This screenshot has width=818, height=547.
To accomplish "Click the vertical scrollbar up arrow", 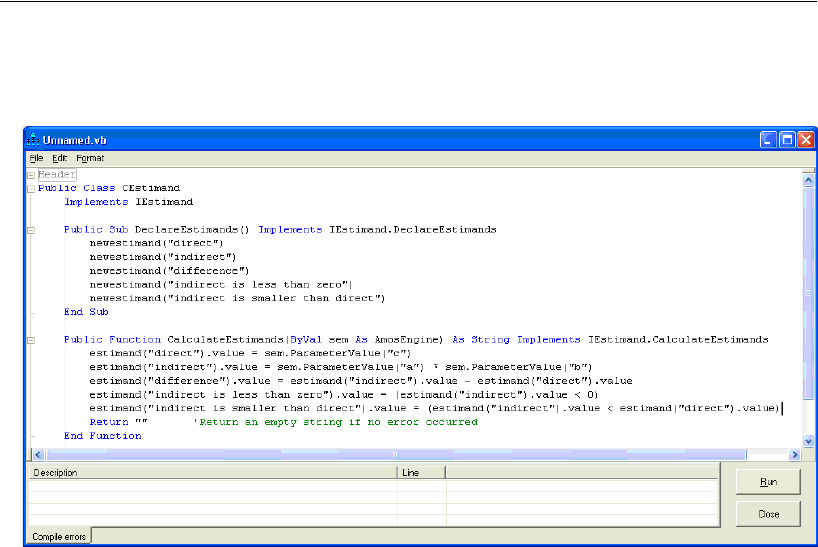I will coord(808,180).
